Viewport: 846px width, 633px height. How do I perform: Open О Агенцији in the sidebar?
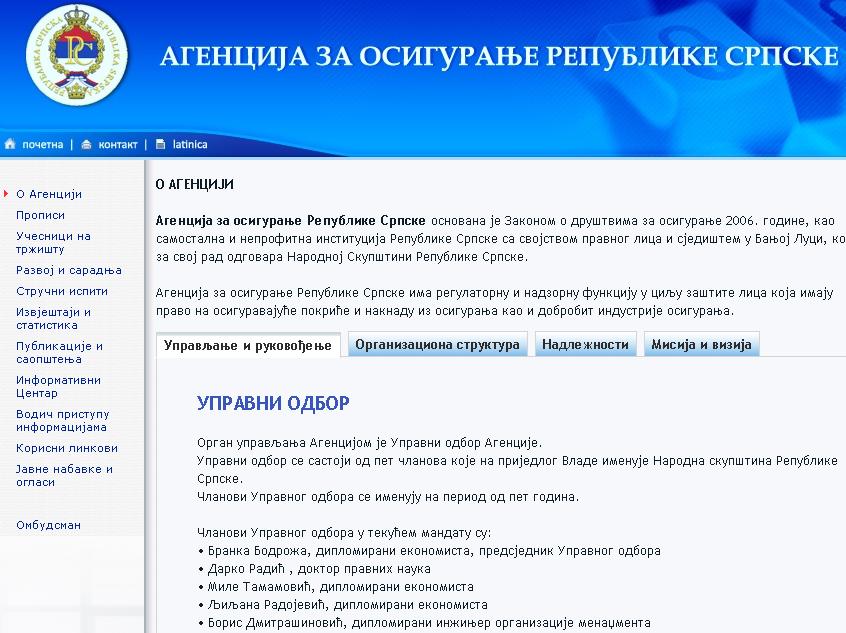coord(49,194)
